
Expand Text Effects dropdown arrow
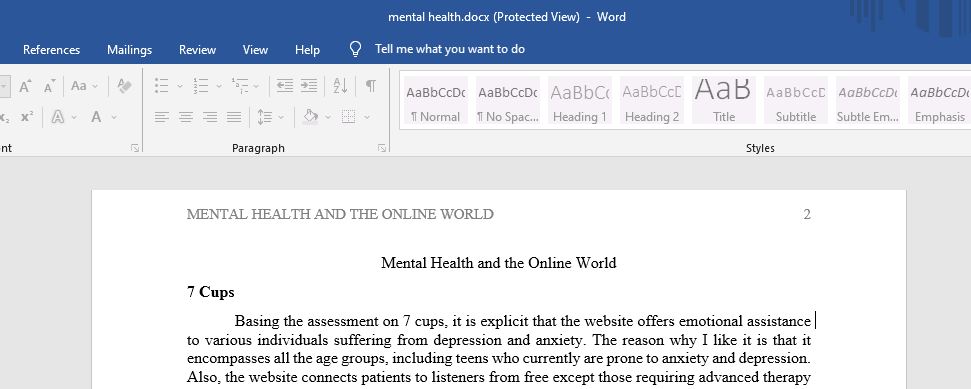click(74, 117)
